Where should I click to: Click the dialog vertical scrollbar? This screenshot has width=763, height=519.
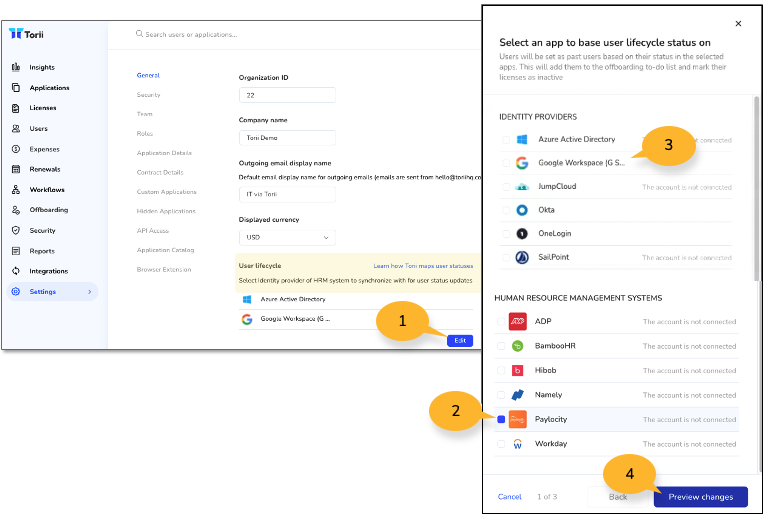click(x=757, y=189)
